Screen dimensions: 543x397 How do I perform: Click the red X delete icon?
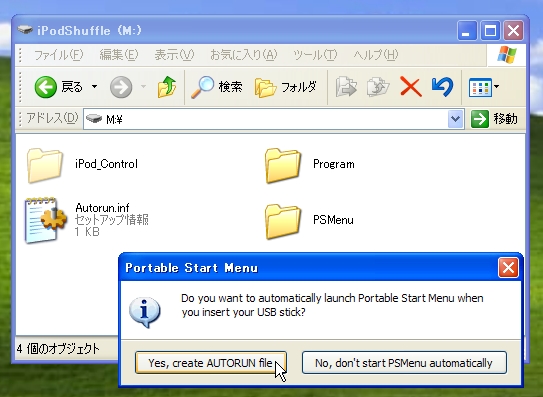click(410, 87)
